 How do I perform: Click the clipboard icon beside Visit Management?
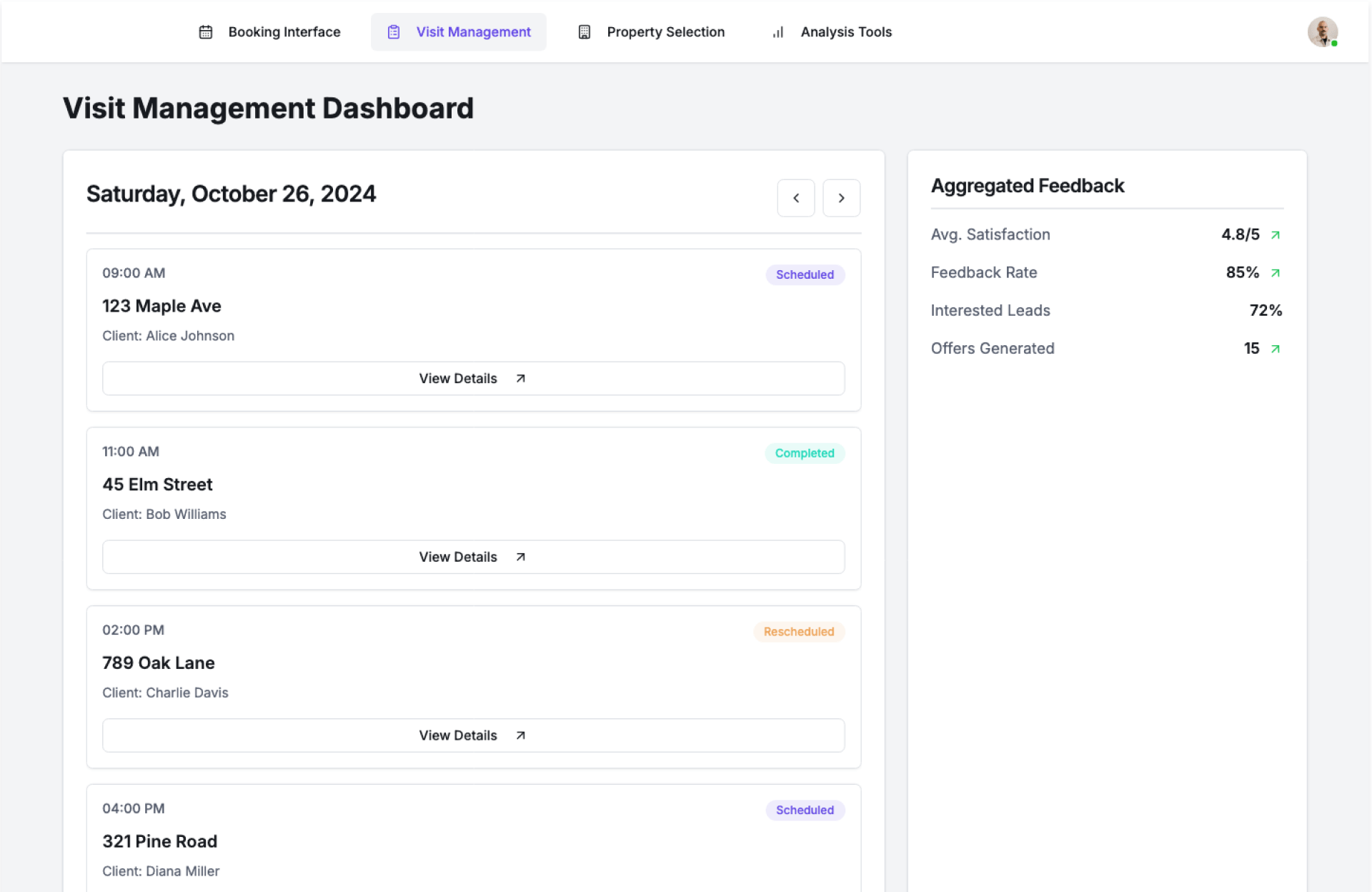coord(394,32)
